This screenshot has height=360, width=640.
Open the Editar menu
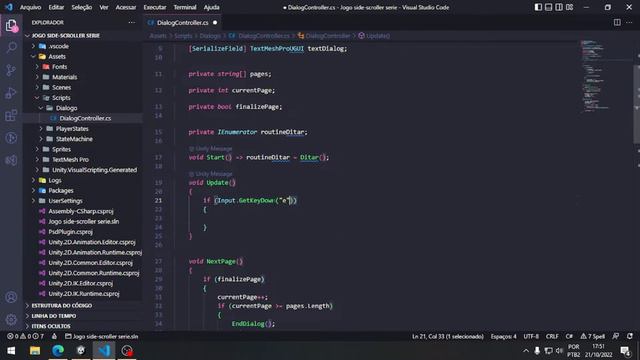56,7
